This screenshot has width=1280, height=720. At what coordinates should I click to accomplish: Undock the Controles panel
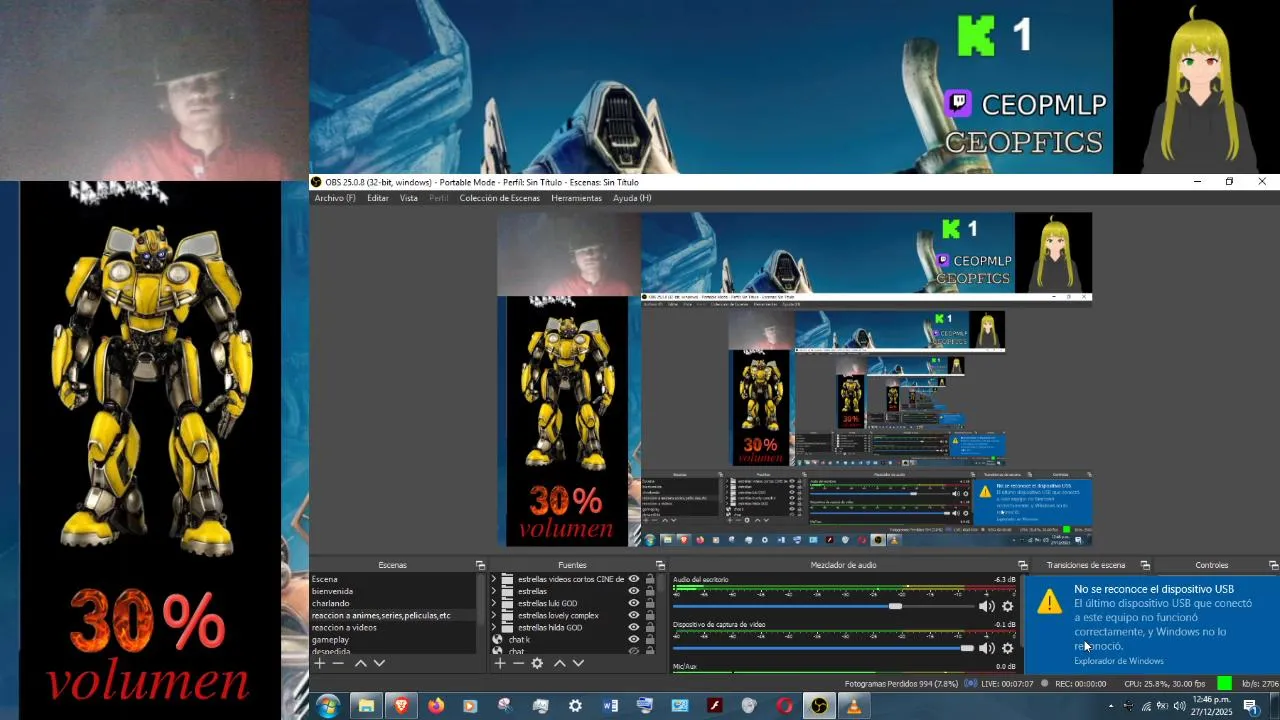[x=1273, y=565]
